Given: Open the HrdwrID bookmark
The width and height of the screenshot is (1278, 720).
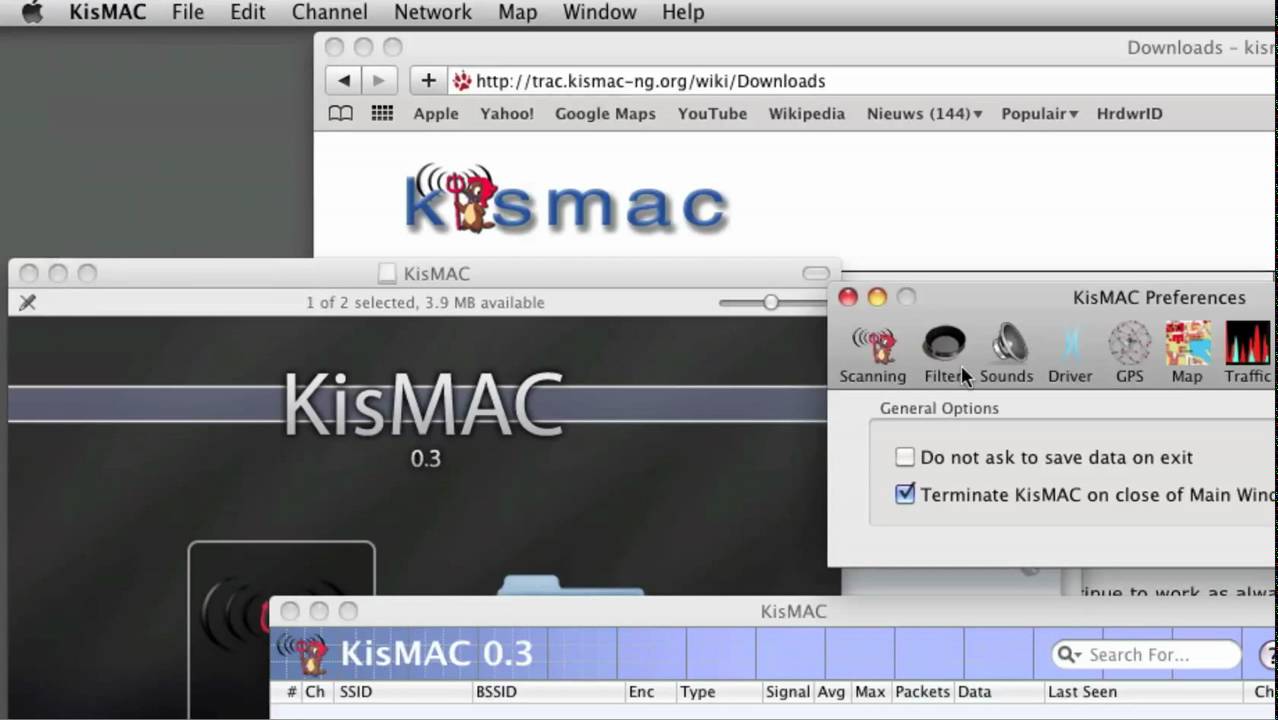Looking at the screenshot, I should point(1129,114).
